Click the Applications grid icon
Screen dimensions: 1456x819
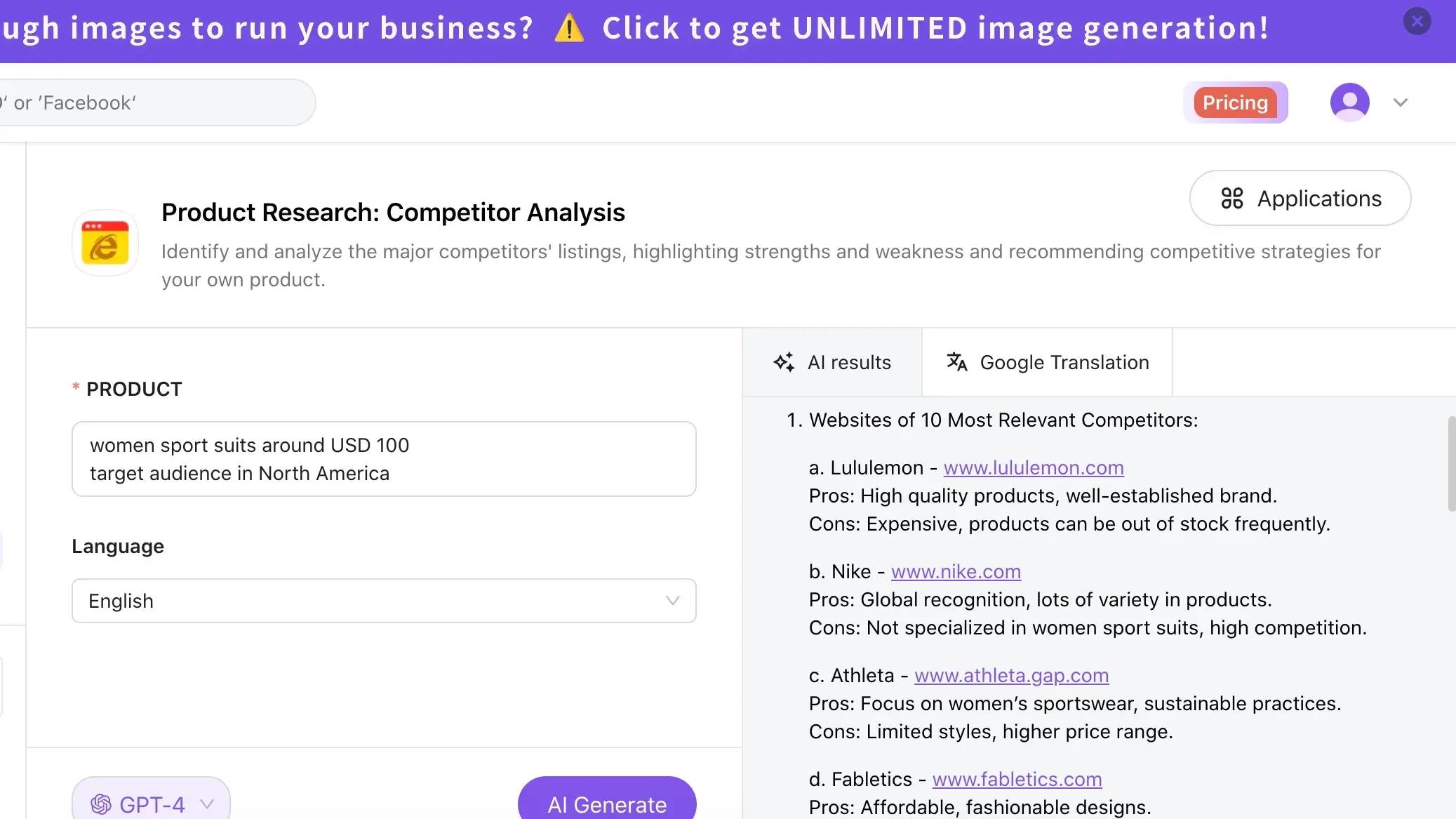pyautogui.click(x=1231, y=199)
